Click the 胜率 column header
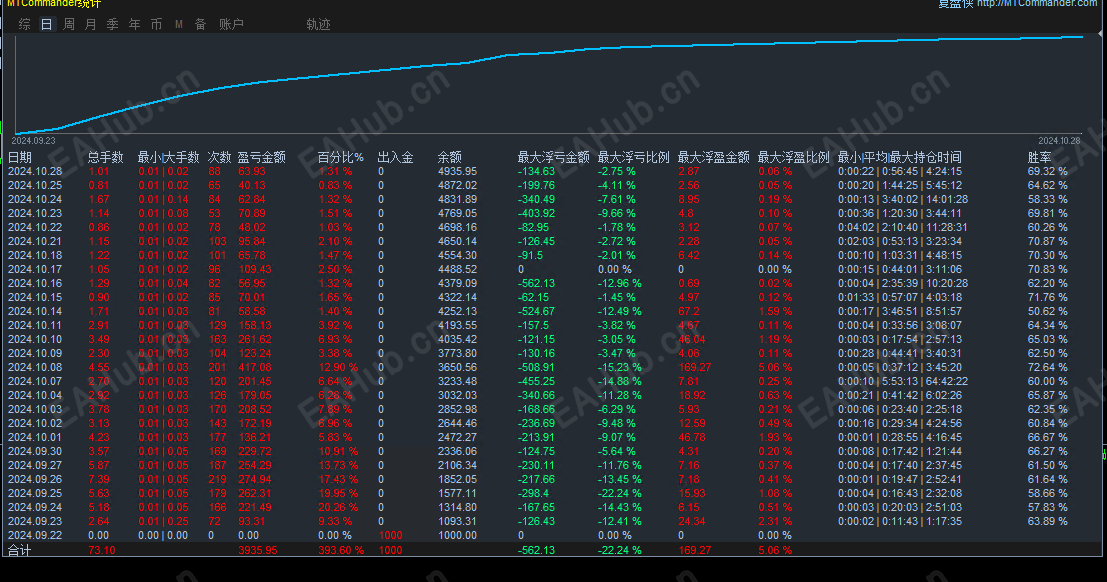Screen dimensions: 1107x582 click(1039, 157)
